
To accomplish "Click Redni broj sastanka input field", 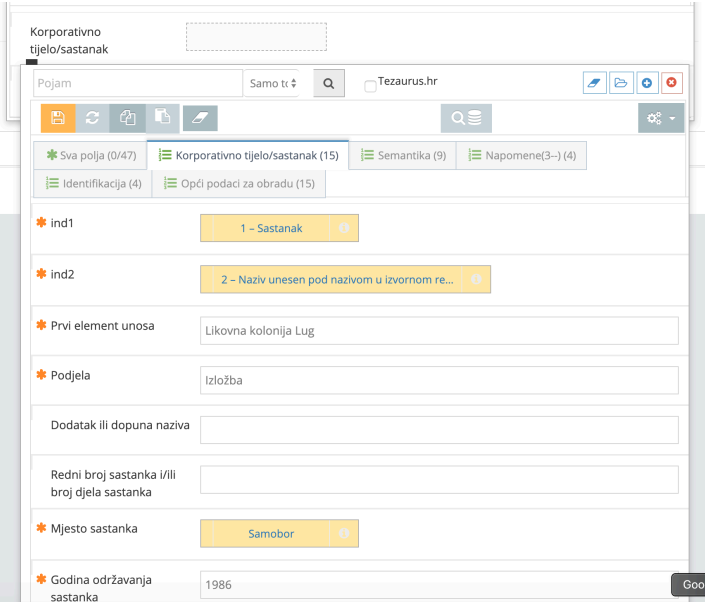I will (x=439, y=480).
